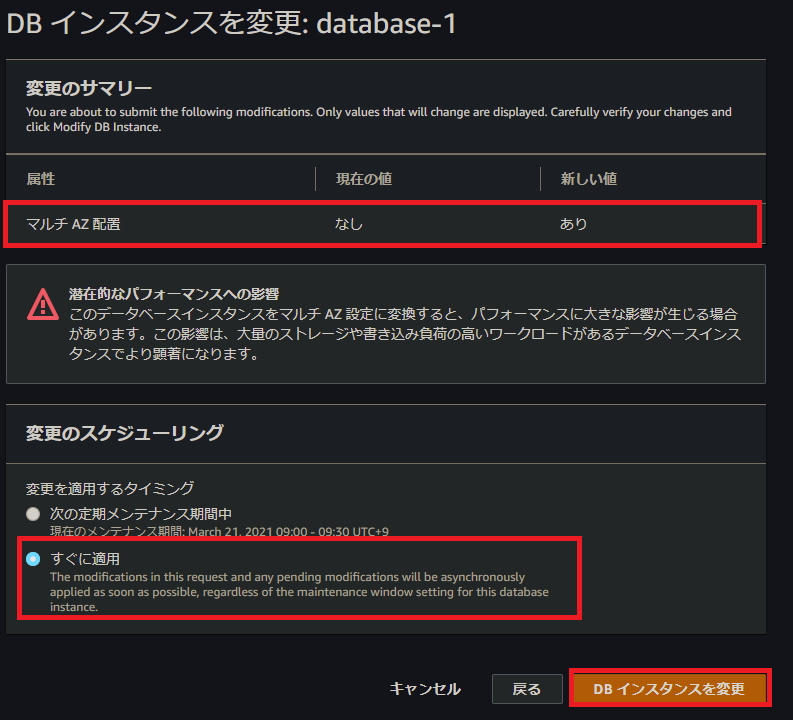Click the キャンセル link
Viewport: 793px width, 720px height.
425,689
